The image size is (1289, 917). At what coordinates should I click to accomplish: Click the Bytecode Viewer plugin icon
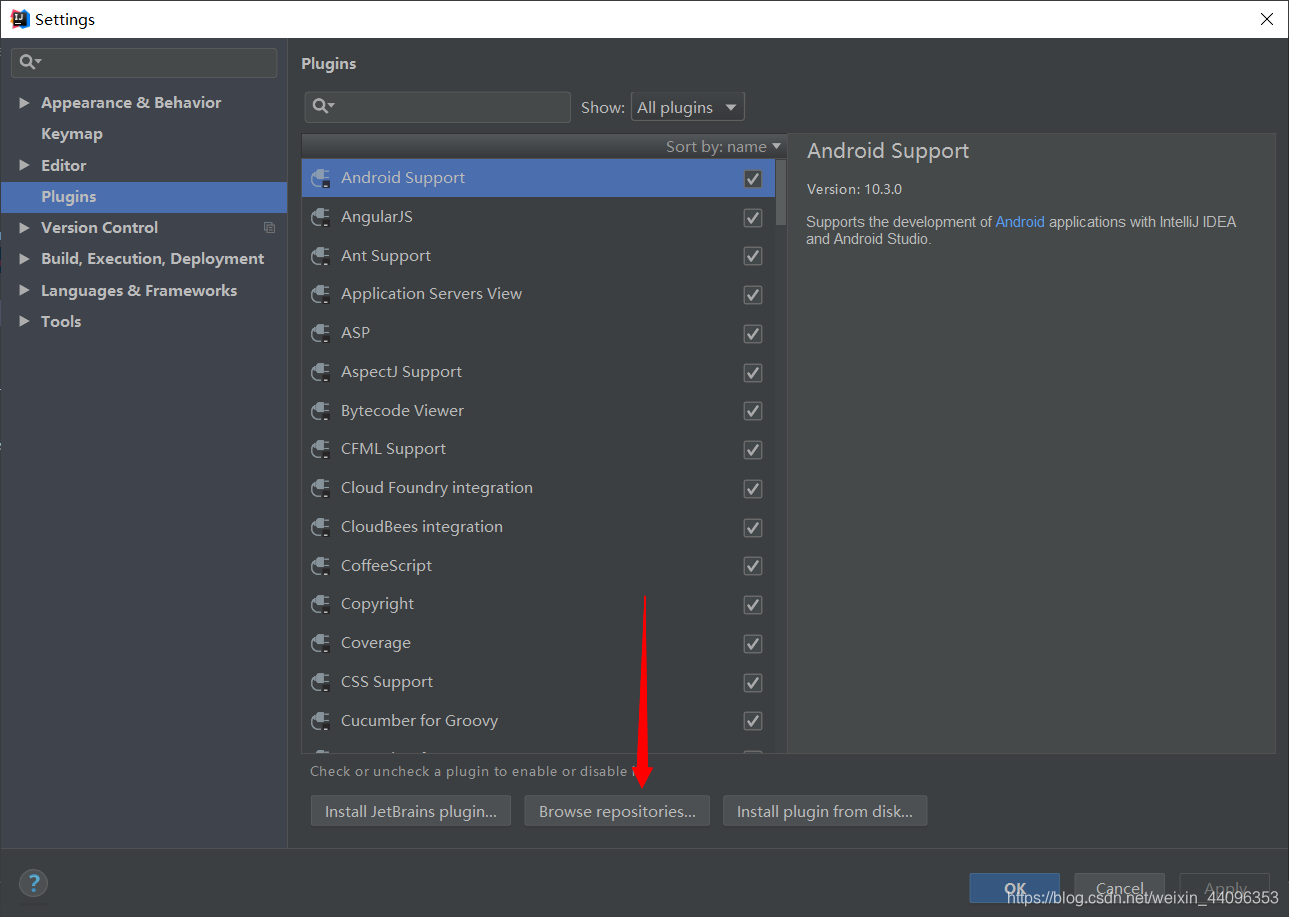coord(321,411)
